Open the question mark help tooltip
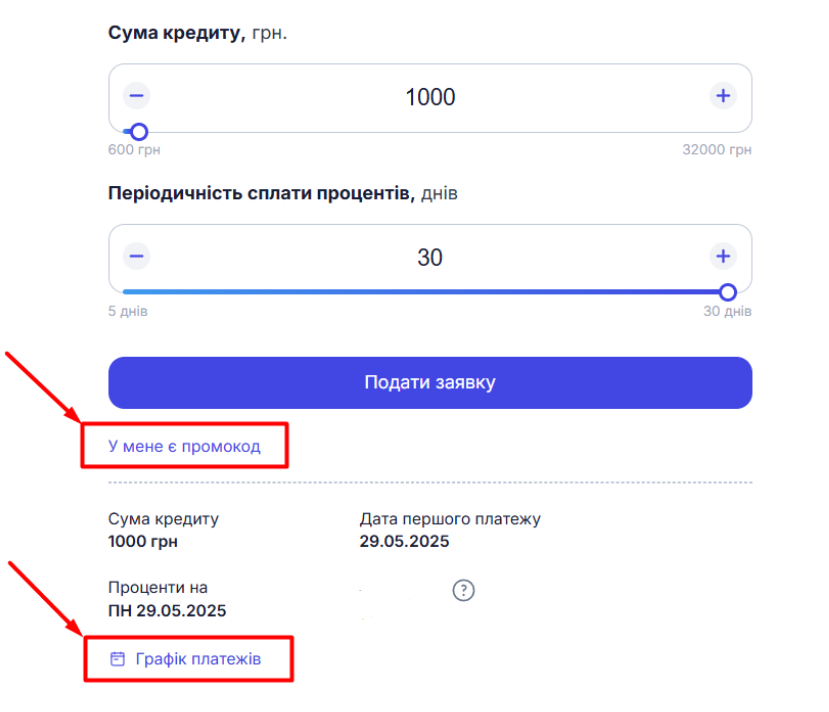 [x=464, y=590]
